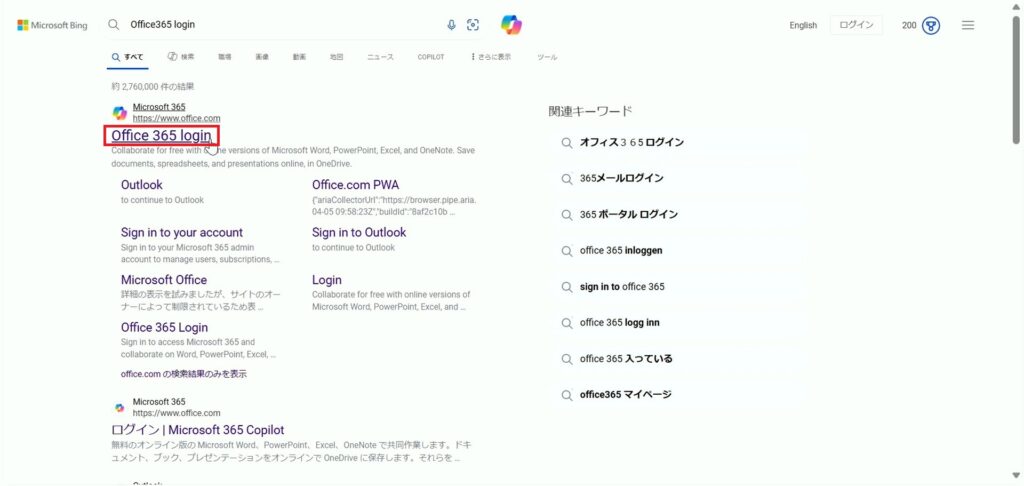Click search icon beside オフィス365ログイン
Screen dimensions: 1024x486
567,142
